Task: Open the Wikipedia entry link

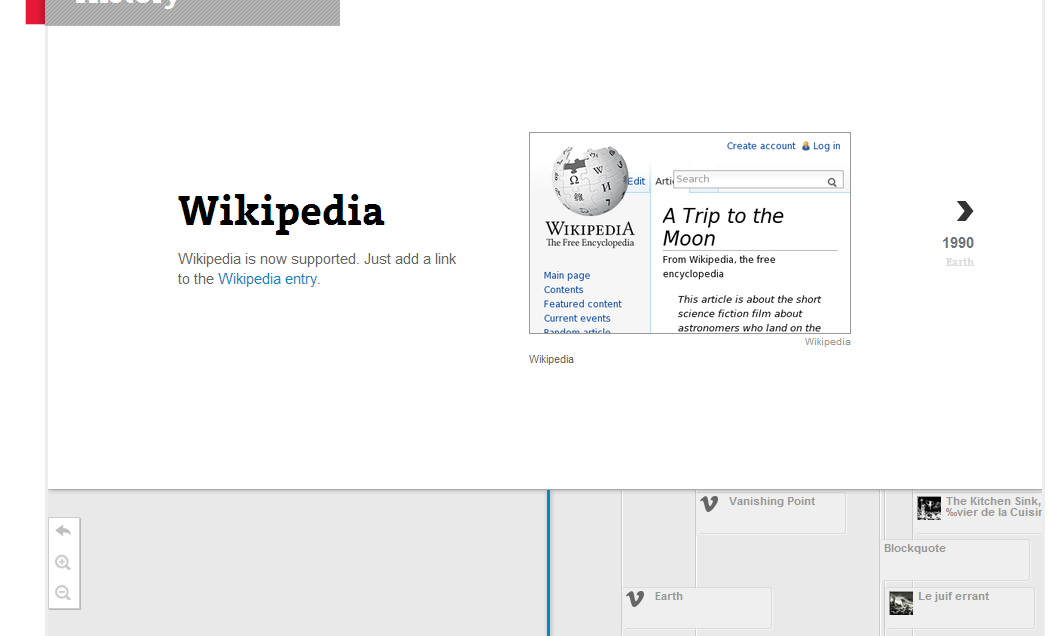Action: coord(267,279)
